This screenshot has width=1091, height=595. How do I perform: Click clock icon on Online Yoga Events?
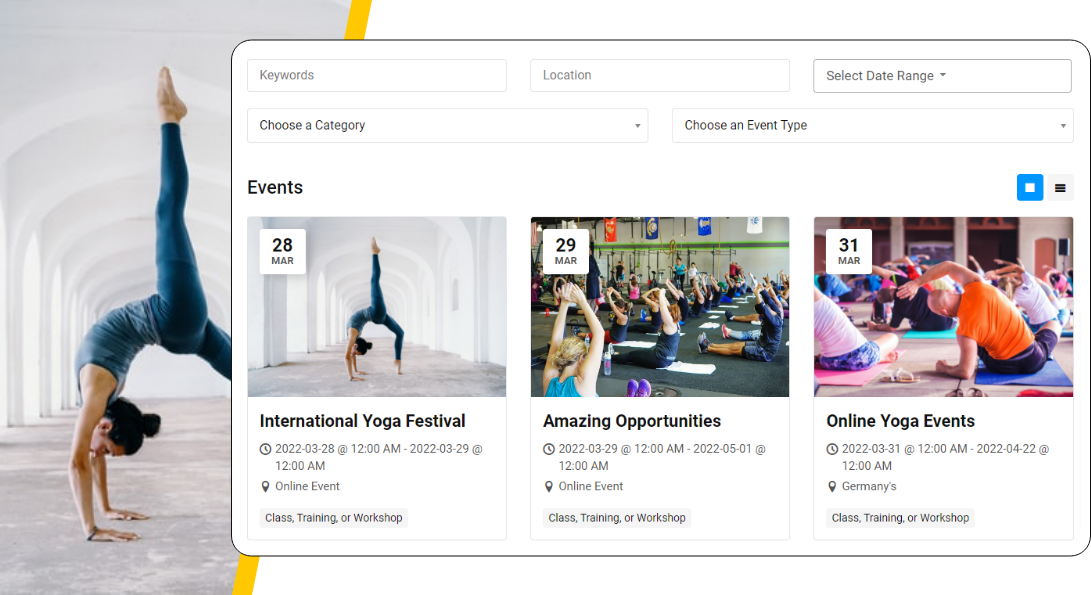832,450
